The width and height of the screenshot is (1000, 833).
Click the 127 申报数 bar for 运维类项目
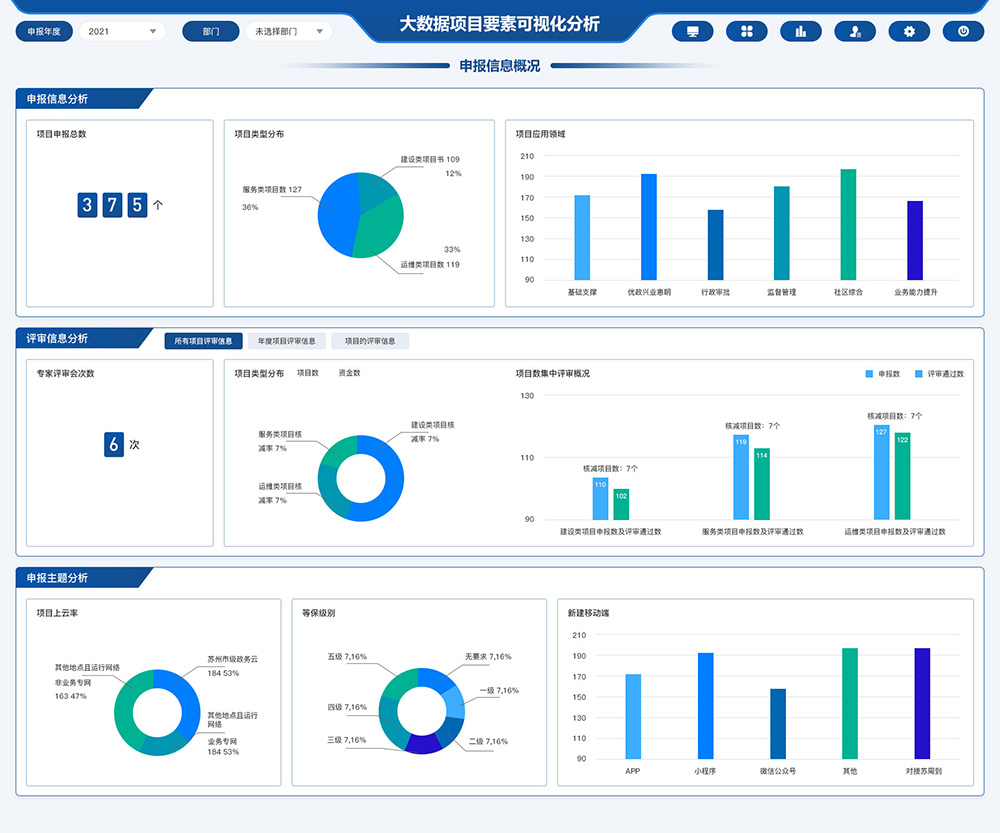point(881,473)
